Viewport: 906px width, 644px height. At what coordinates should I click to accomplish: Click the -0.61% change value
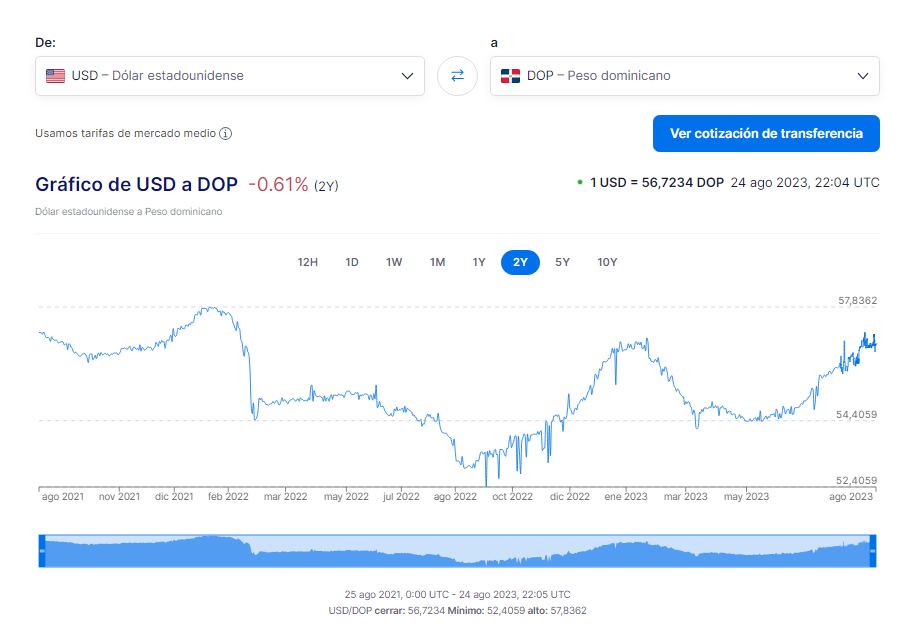[279, 184]
